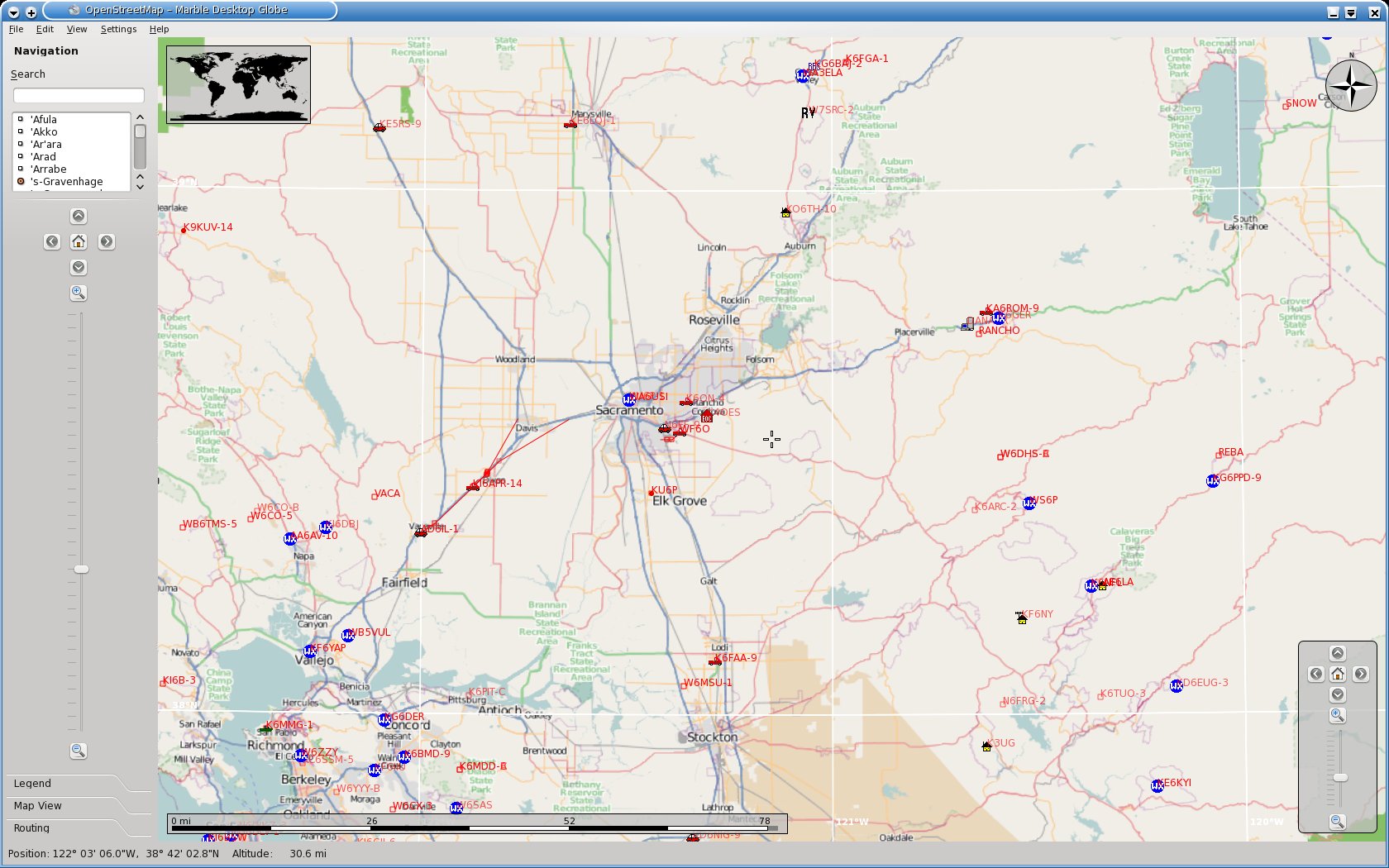Go to home view in sidebar
1389x868 pixels.
[x=79, y=241]
